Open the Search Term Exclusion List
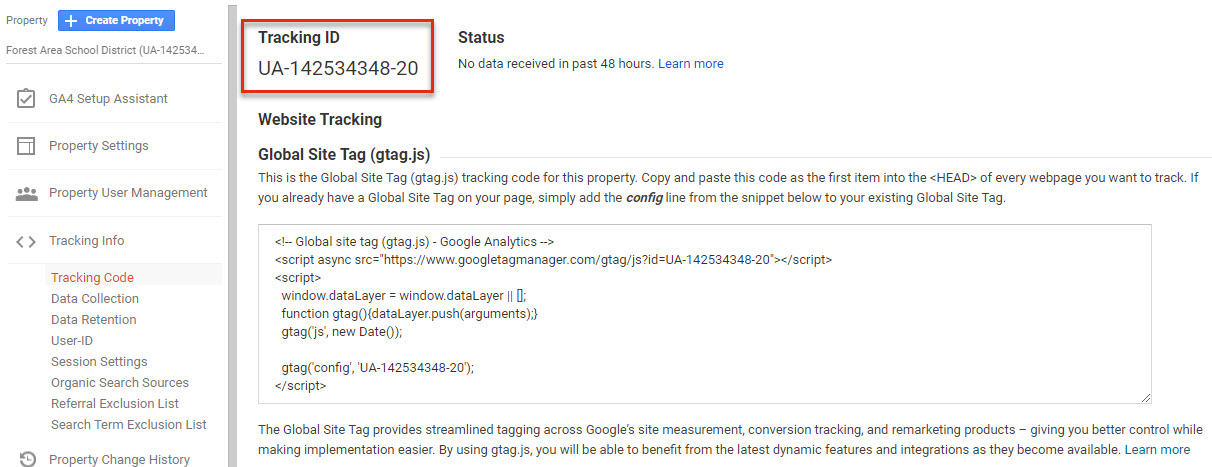The image size is (1212, 467). [129, 425]
